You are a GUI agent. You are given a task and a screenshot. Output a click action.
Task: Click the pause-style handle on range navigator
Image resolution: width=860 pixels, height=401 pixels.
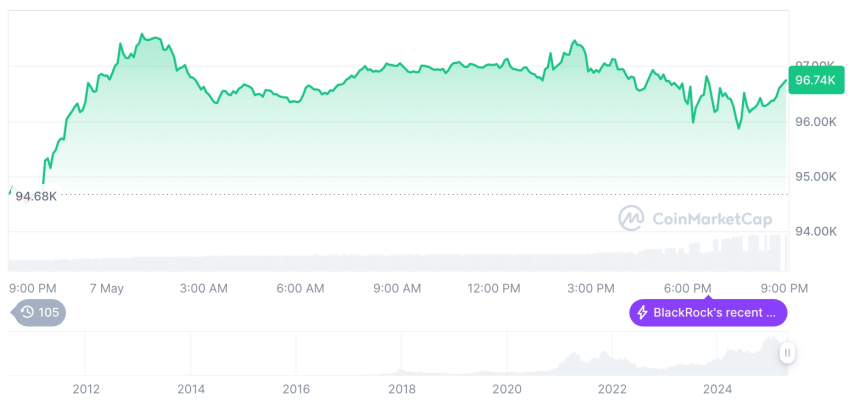tap(788, 353)
